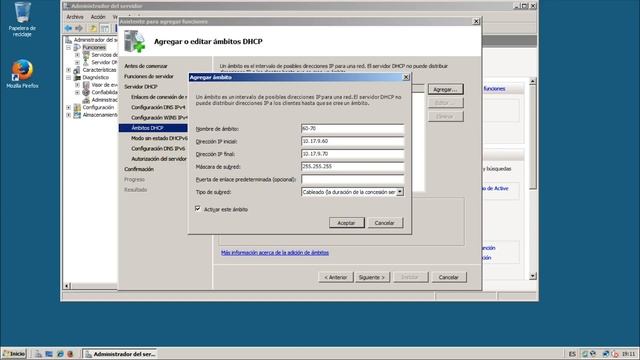Toggle the Activar este ámbito checkbox
This screenshot has width=640, height=360.
click(198, 209)
